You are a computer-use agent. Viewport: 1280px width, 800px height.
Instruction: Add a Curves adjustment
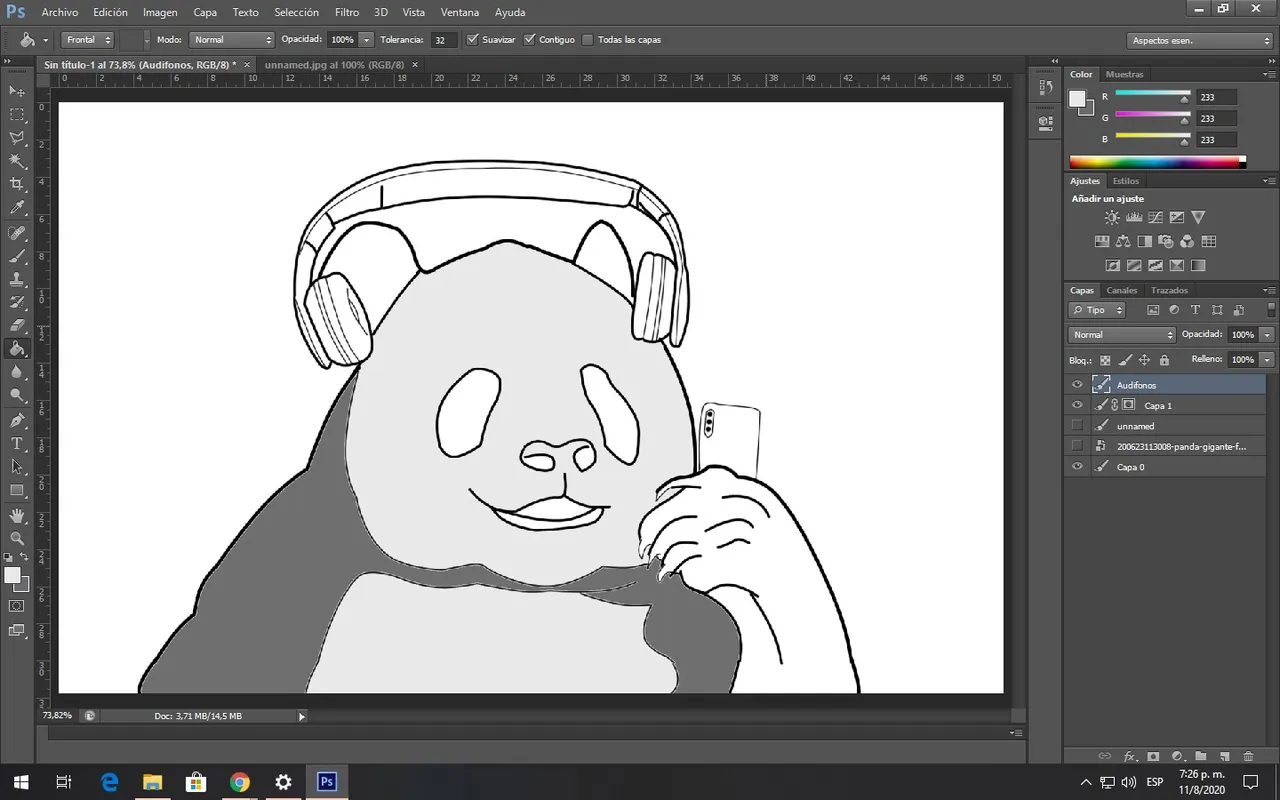pos(1155,217)
